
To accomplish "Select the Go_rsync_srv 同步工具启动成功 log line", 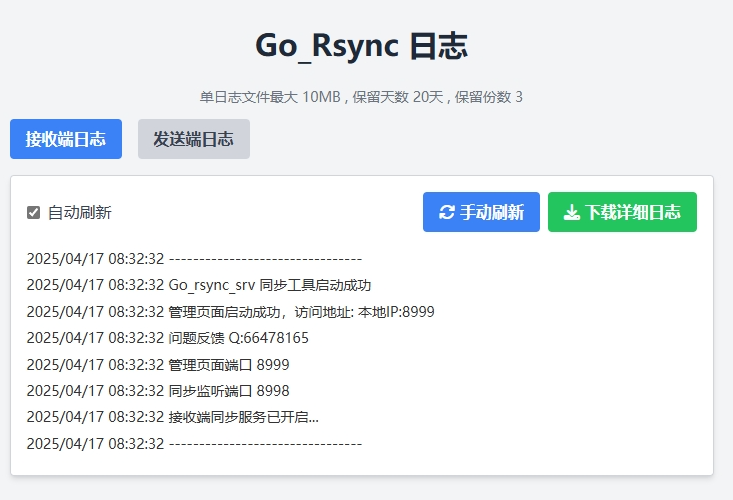I will [270, 285].
